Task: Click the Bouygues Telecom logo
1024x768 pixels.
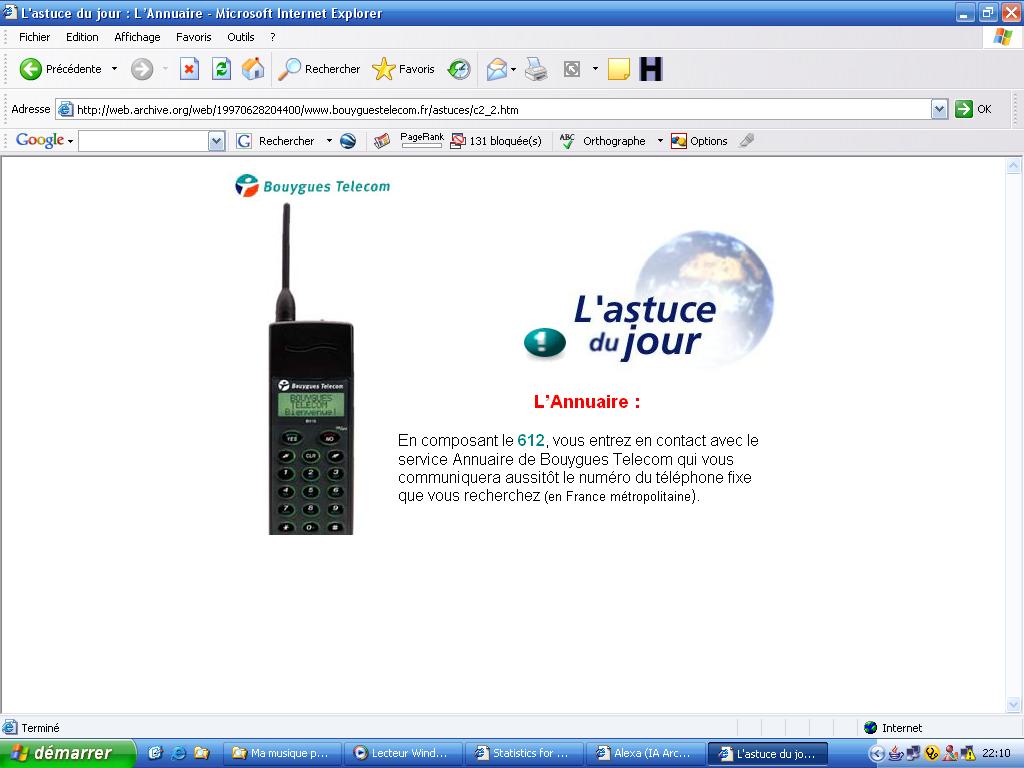Action: (312, 185)
